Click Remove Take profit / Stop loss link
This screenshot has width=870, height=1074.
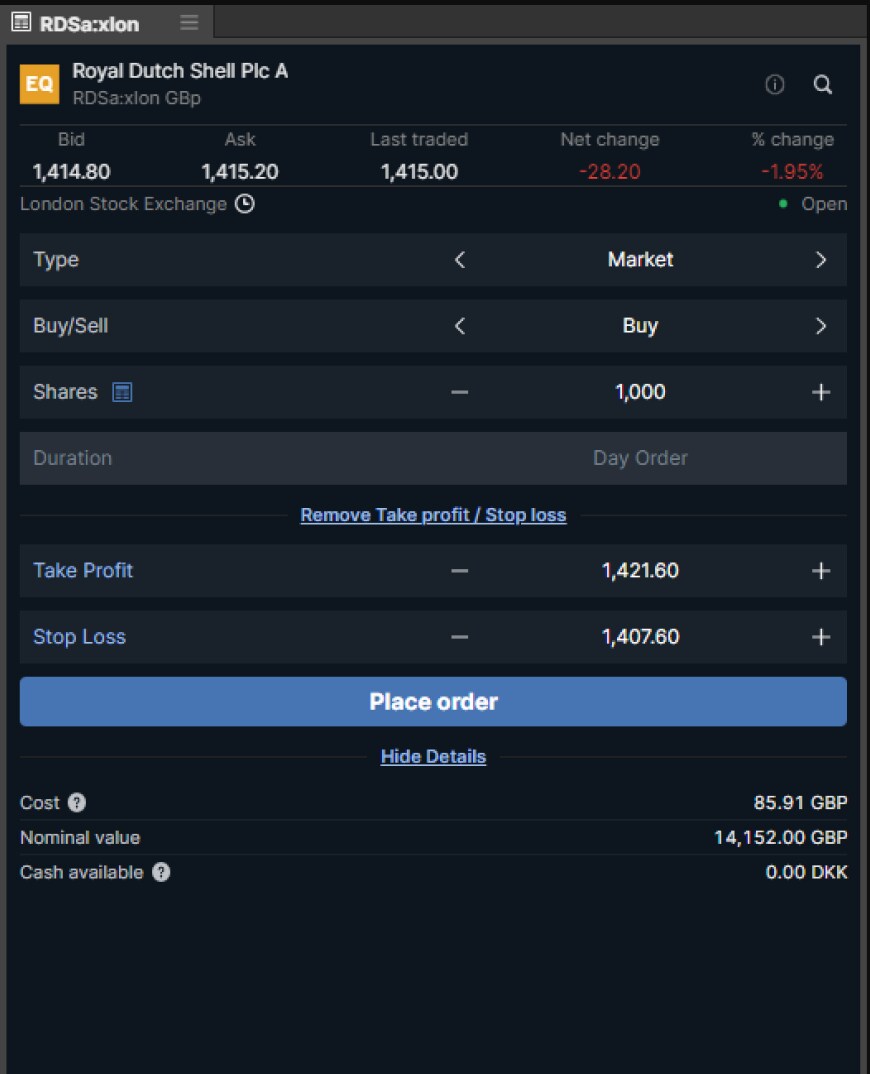pos(433,516)
